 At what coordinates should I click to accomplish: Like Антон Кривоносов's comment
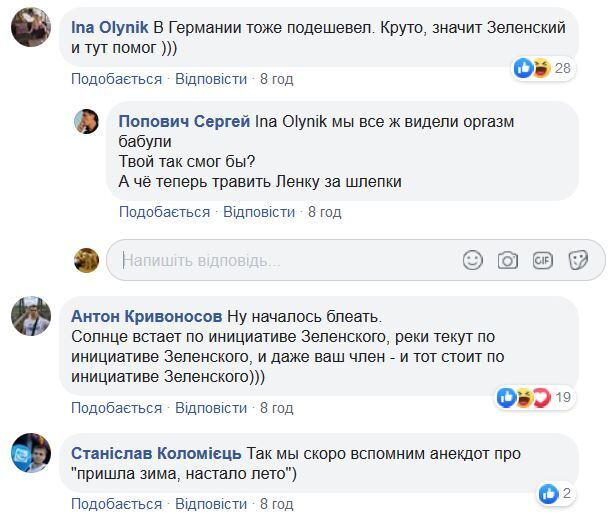point(116,408)
